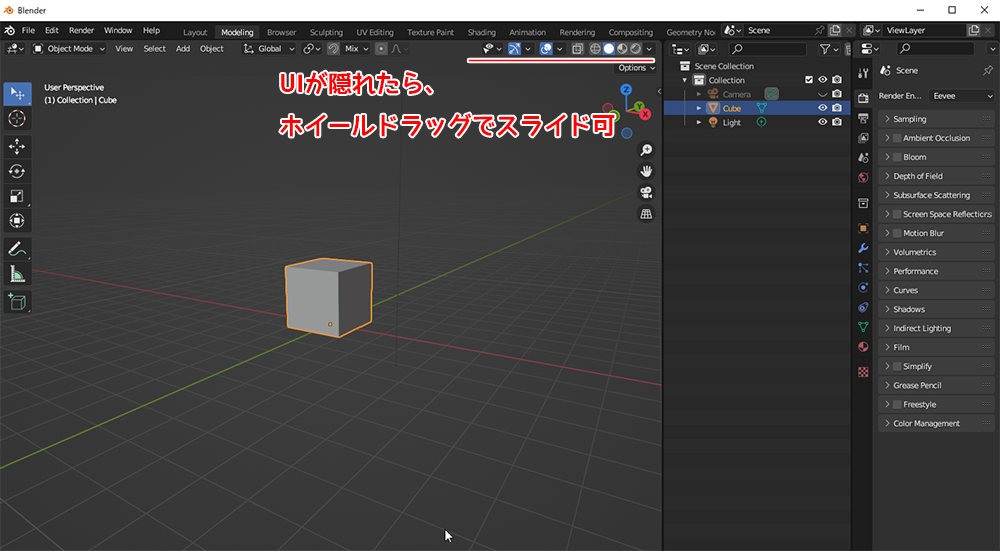
Task: Click the Options button in viewport
Action: point(634,68)
